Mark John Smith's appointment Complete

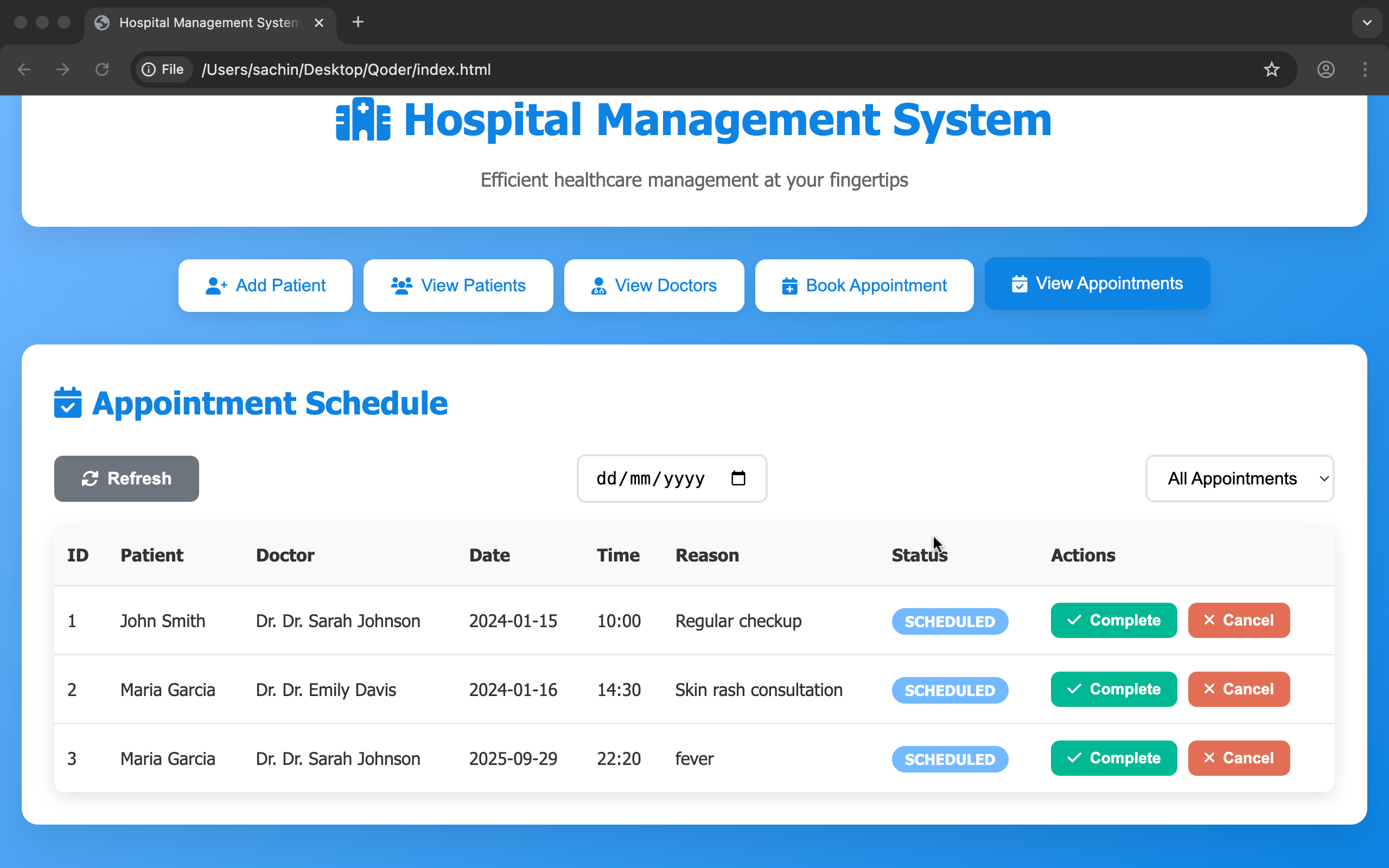click(x=1113, y=620)
